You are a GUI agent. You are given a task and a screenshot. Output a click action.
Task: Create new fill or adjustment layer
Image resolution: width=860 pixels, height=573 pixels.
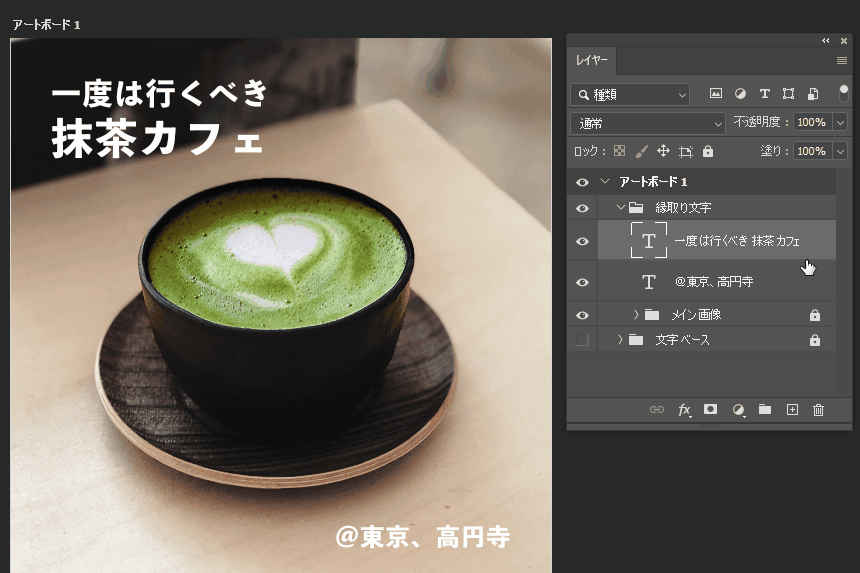coord(738,410)
